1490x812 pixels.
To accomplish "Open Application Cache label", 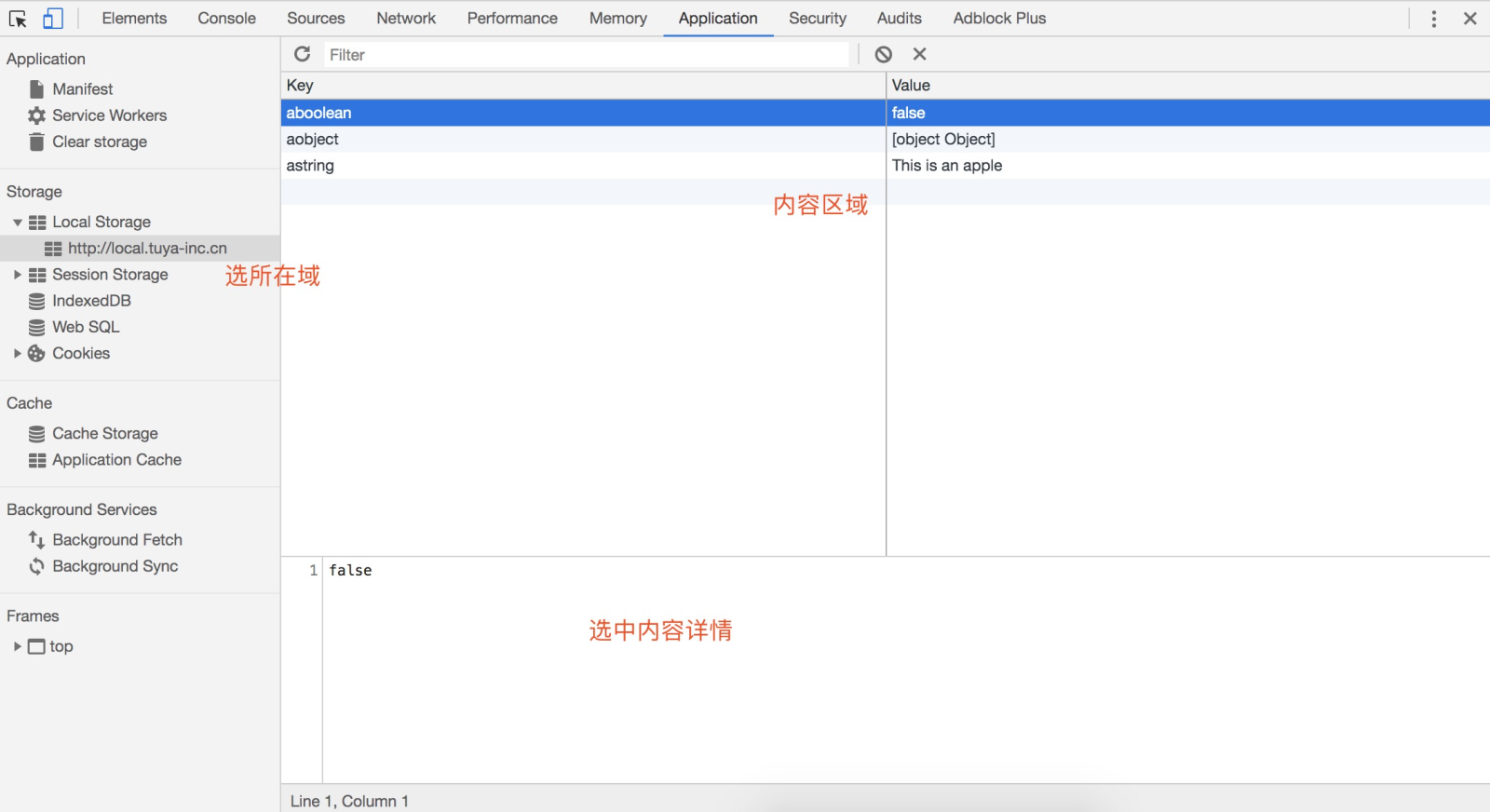I will click(116, 460).
